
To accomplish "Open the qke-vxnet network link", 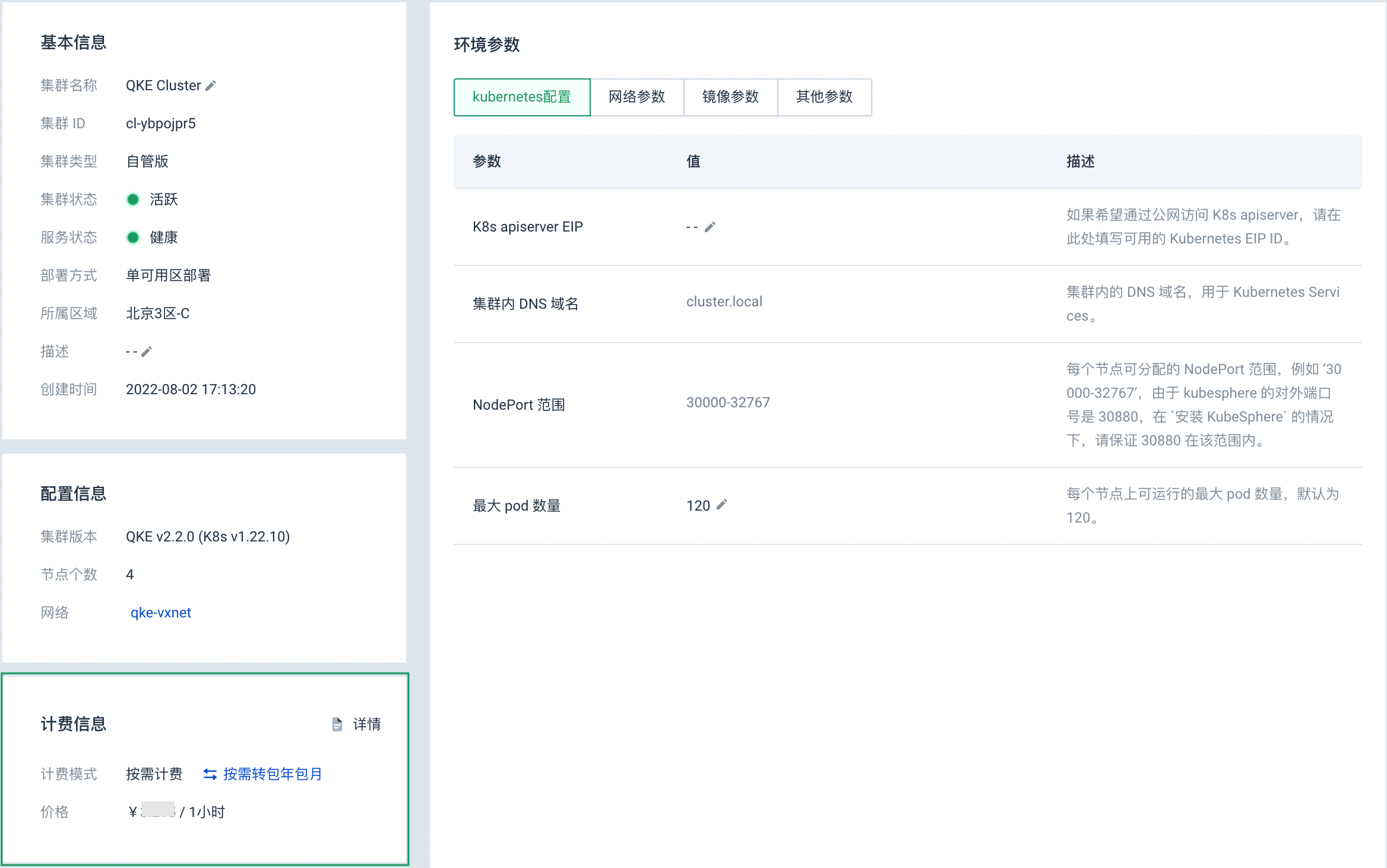I will 161,613.
